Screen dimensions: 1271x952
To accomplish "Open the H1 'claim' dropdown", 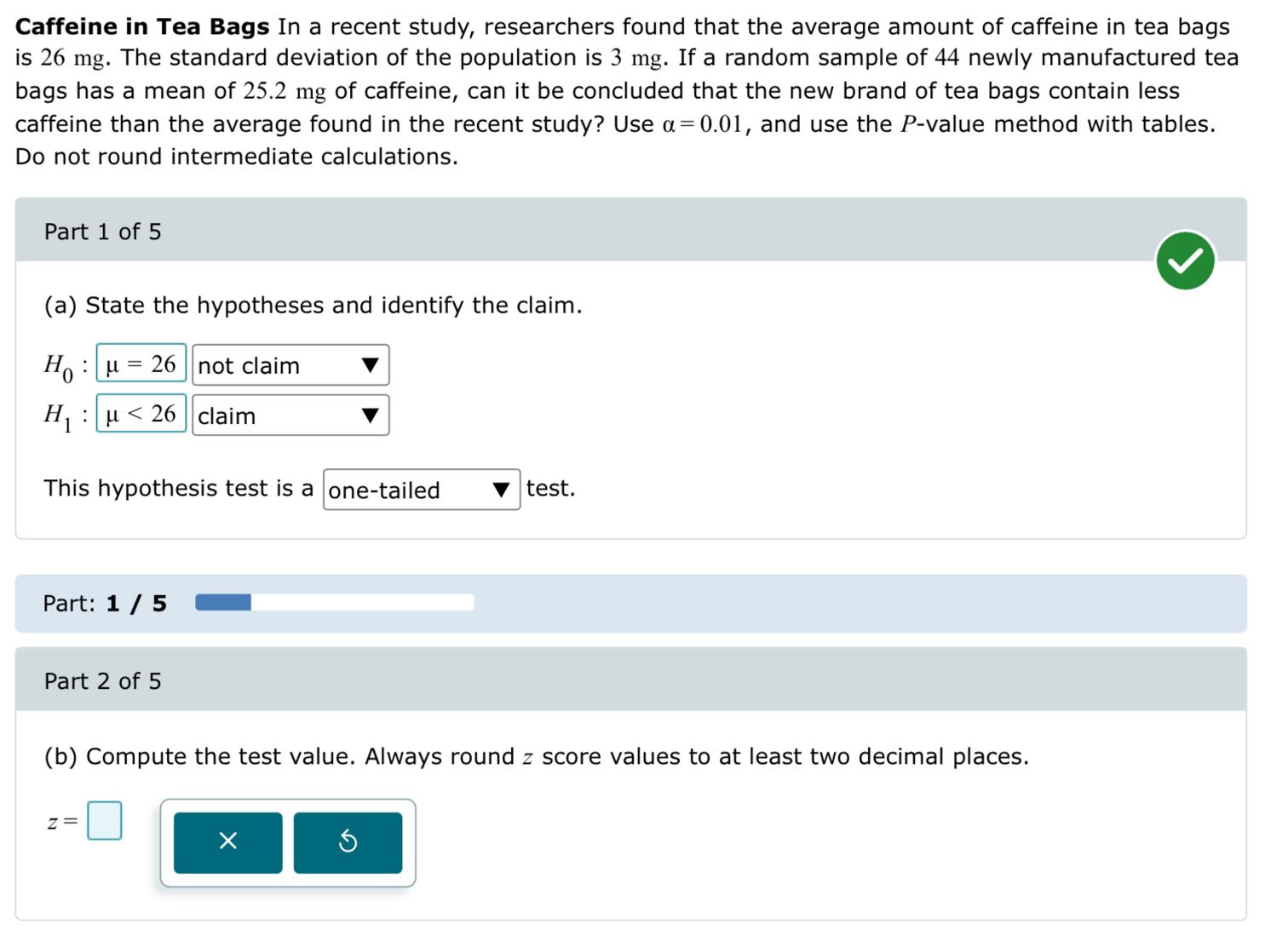I will (x=290, y=416).
